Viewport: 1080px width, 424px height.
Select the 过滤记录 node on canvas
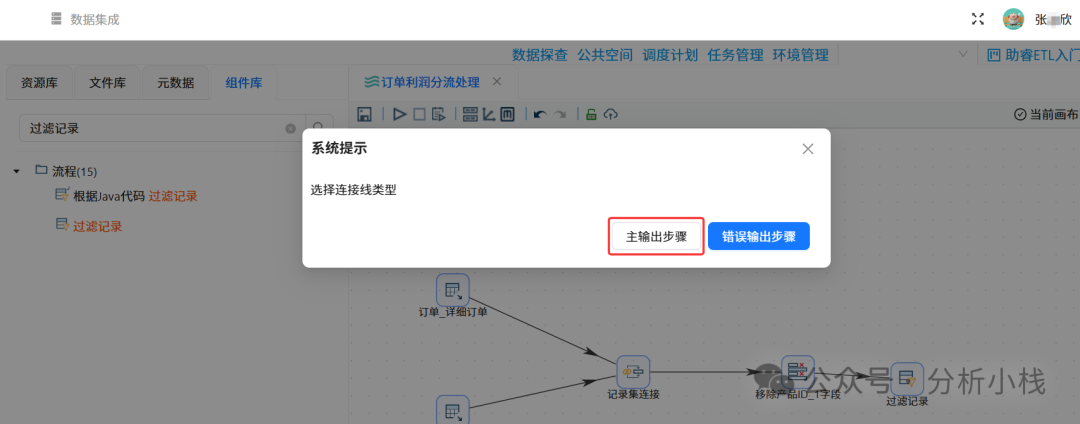pyautogui.click(x=907, y=379)
